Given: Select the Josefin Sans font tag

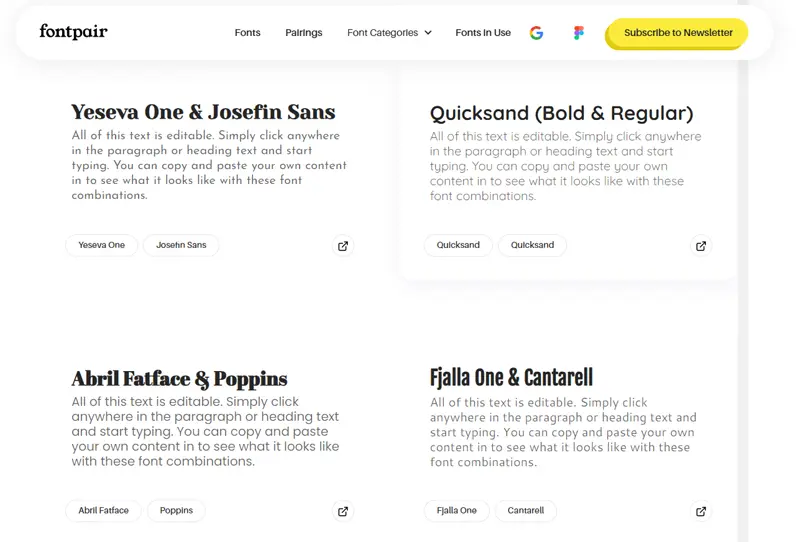Looking at the screenshot, I should tap(181, 245).
